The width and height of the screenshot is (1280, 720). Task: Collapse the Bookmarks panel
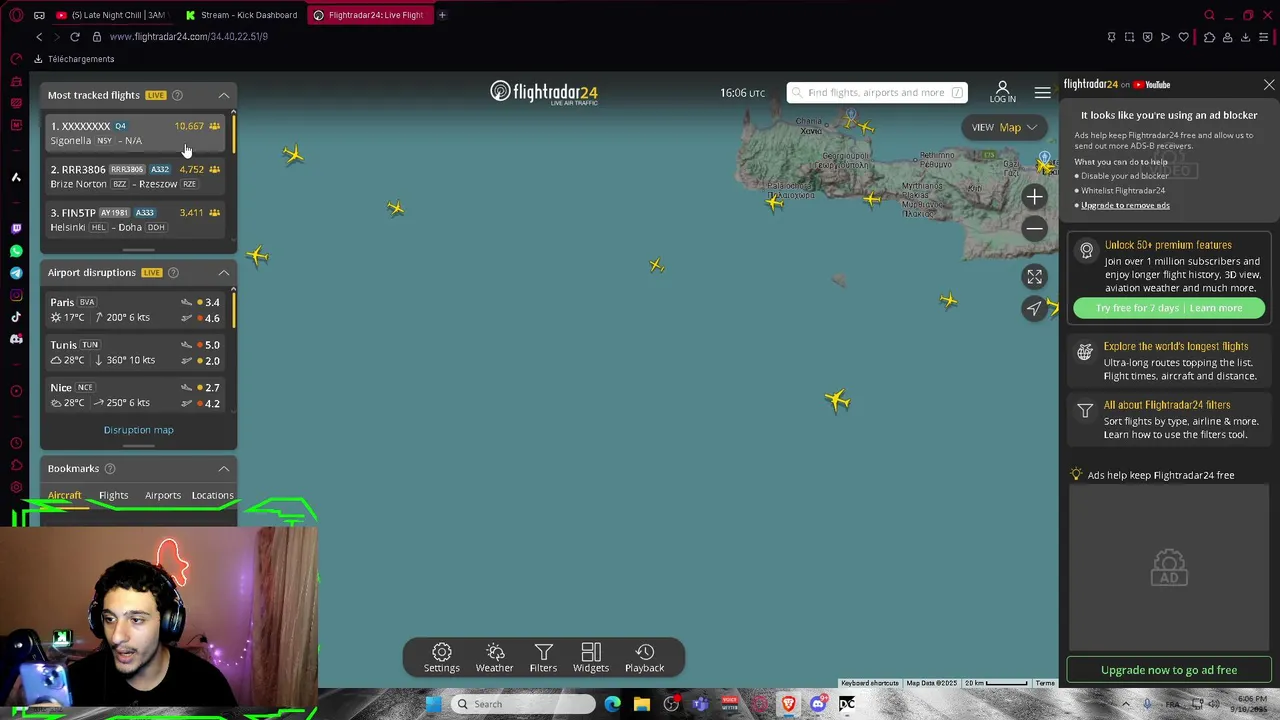click(224, 468)
